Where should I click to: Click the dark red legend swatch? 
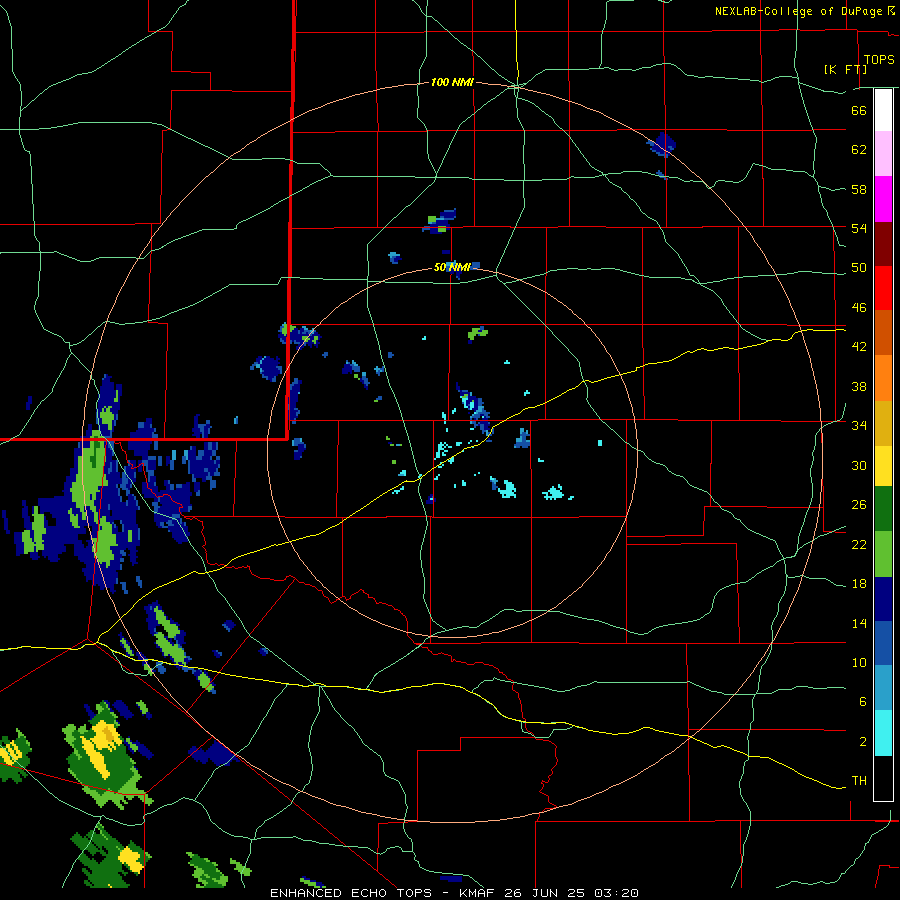[x=883, y=244]
